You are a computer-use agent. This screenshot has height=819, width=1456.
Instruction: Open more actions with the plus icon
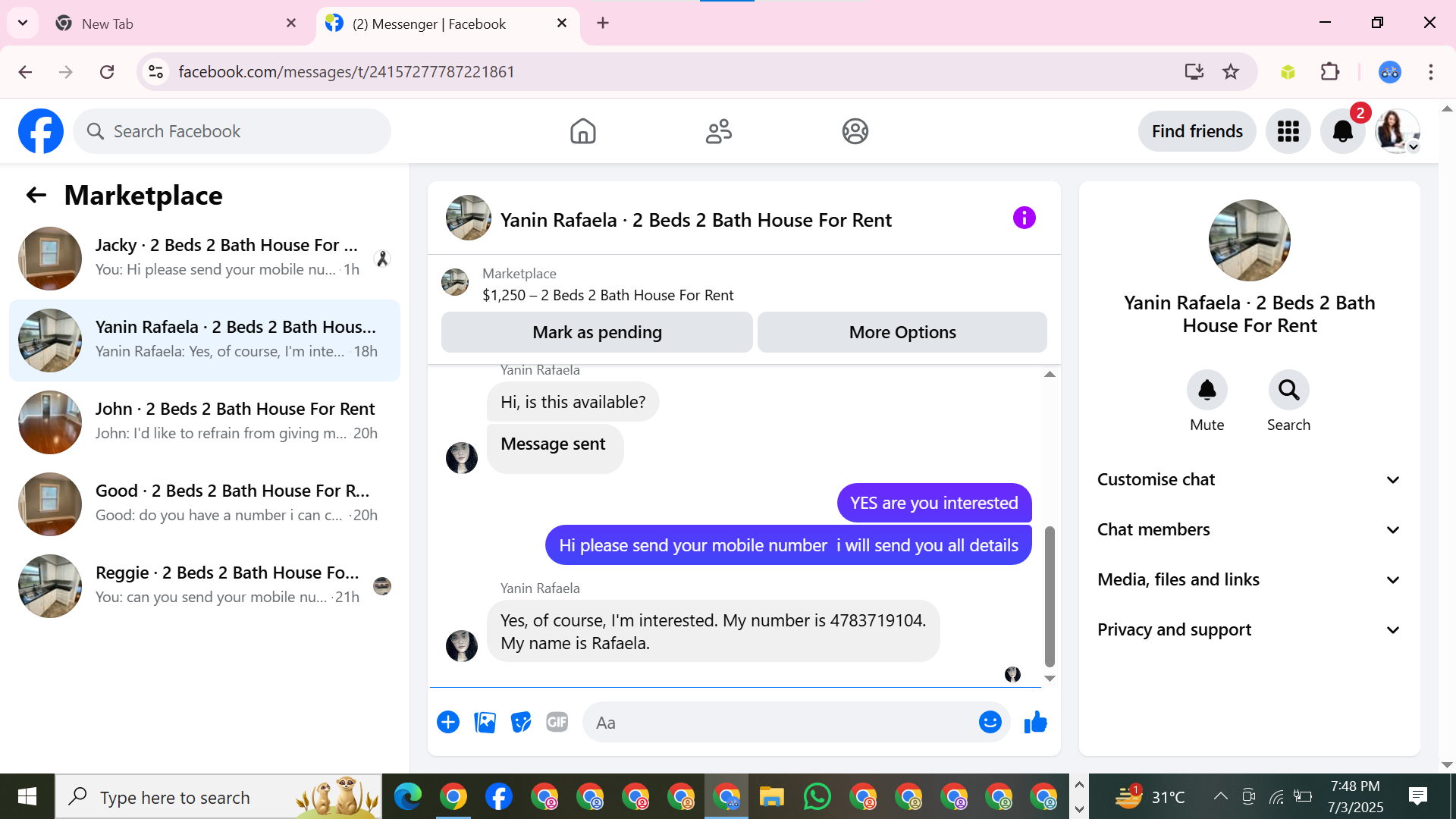(x=448, y=723)
